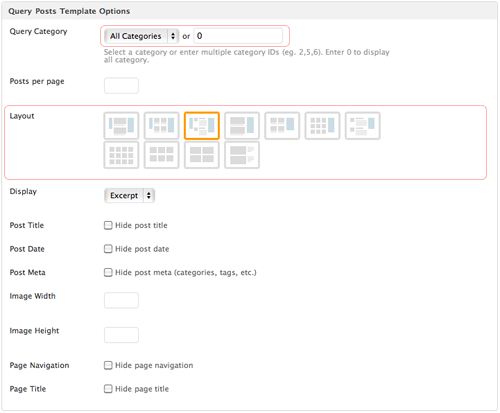Select the orange-highlighted thumbnail list layout
500x413 pixels.
[202, 126]
